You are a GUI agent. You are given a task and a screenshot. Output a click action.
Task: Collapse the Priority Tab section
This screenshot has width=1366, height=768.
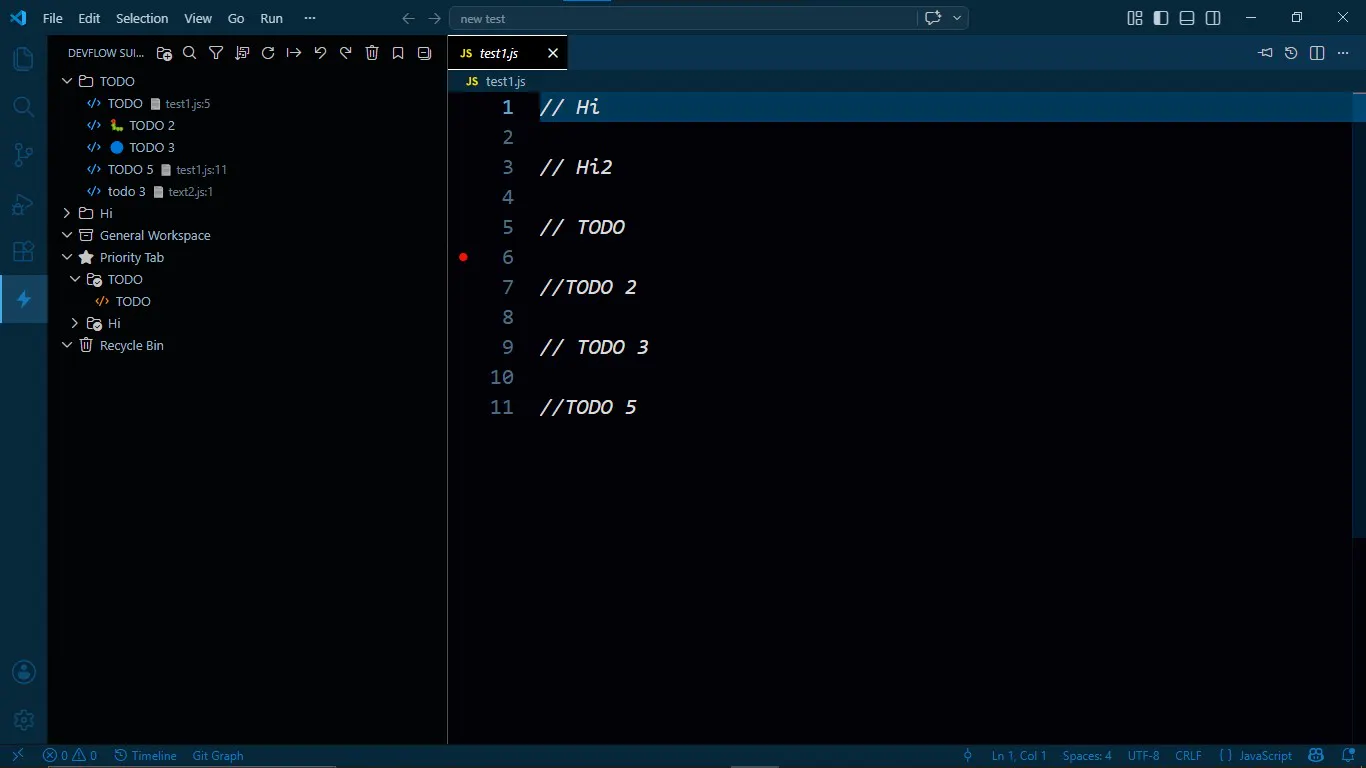[67, 257]
